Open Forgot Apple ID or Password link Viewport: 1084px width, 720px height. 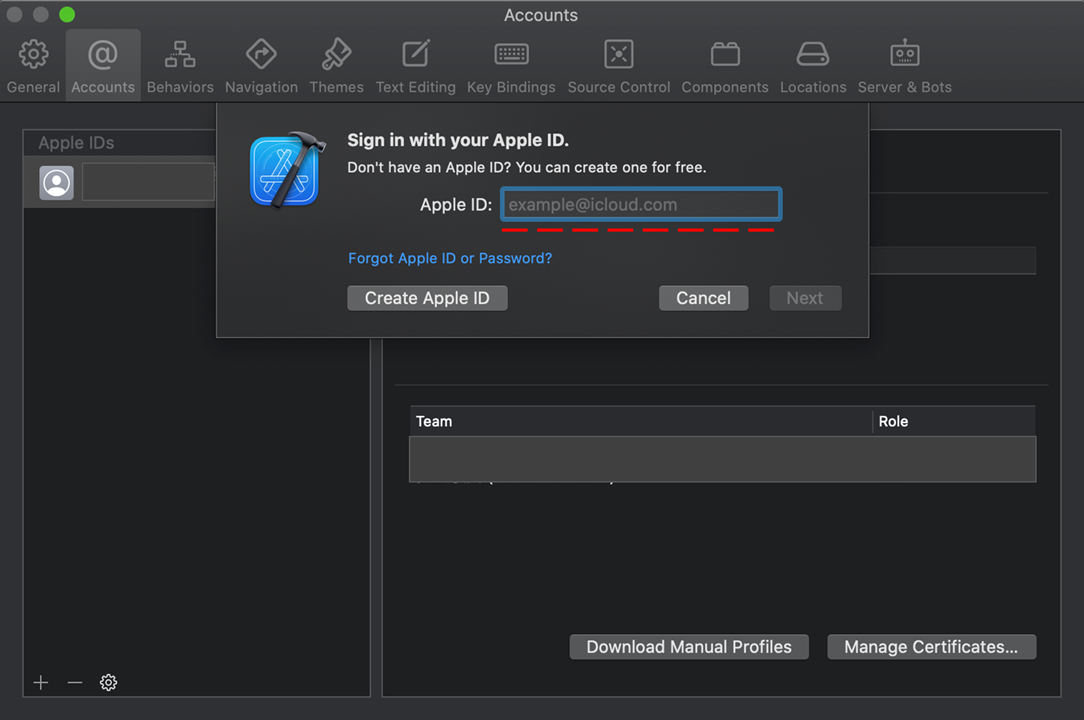click(450, 258)
